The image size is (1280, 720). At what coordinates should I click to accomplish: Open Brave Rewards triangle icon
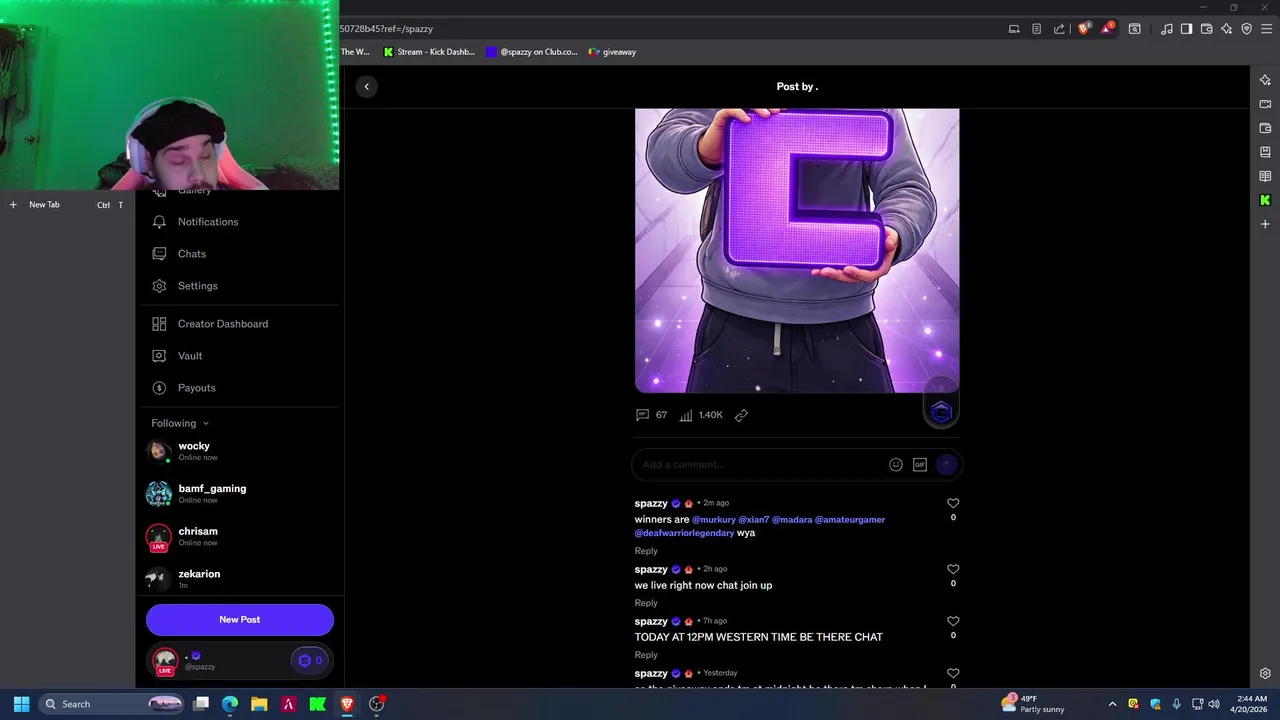tap(1107, 29)
